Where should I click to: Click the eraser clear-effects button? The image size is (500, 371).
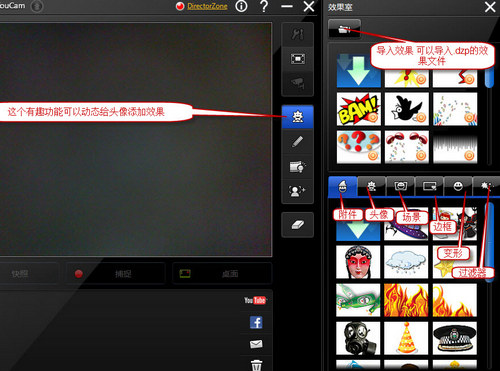point(298,225)
